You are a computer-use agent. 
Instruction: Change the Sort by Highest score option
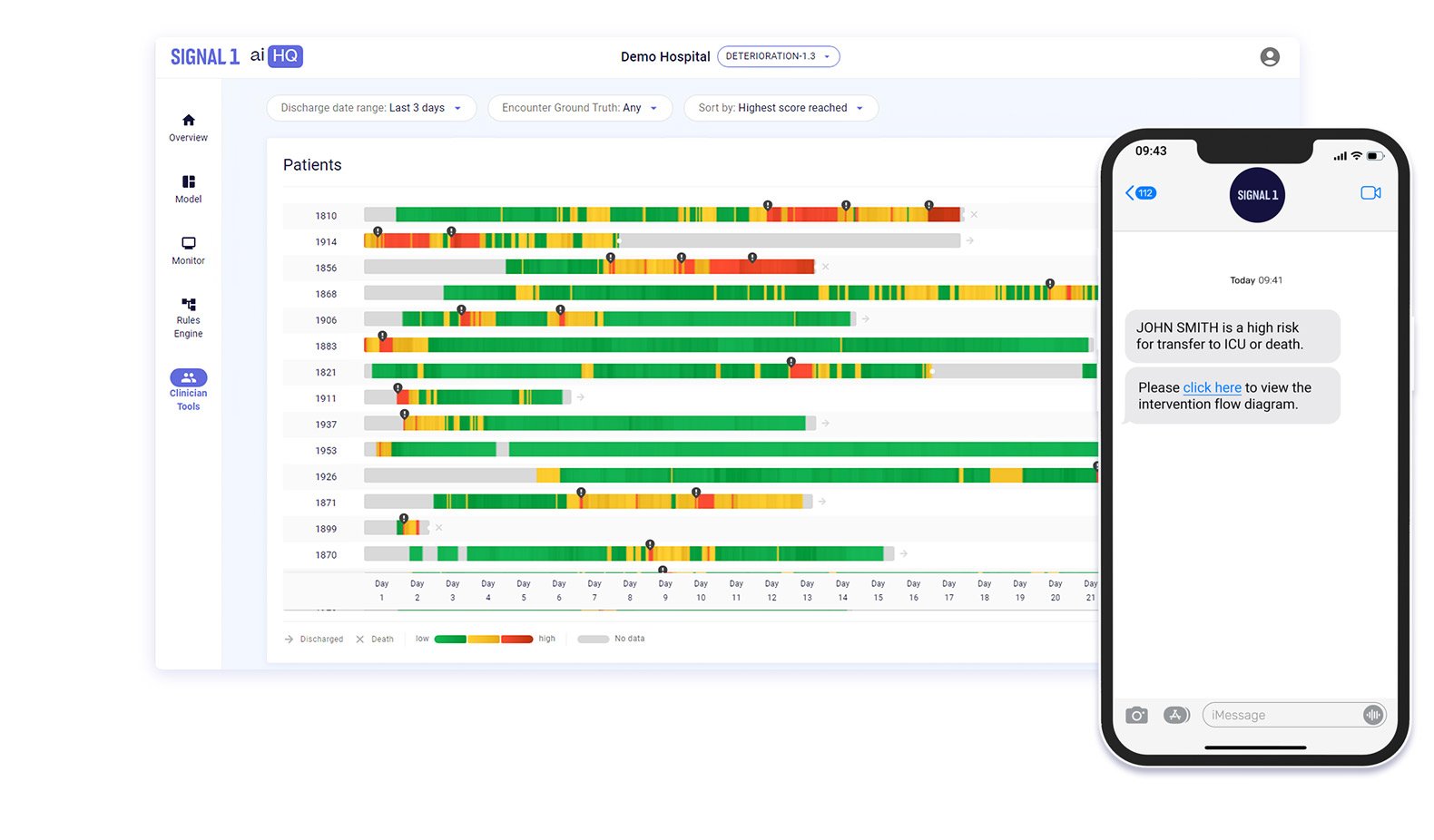tap(781, 108)
